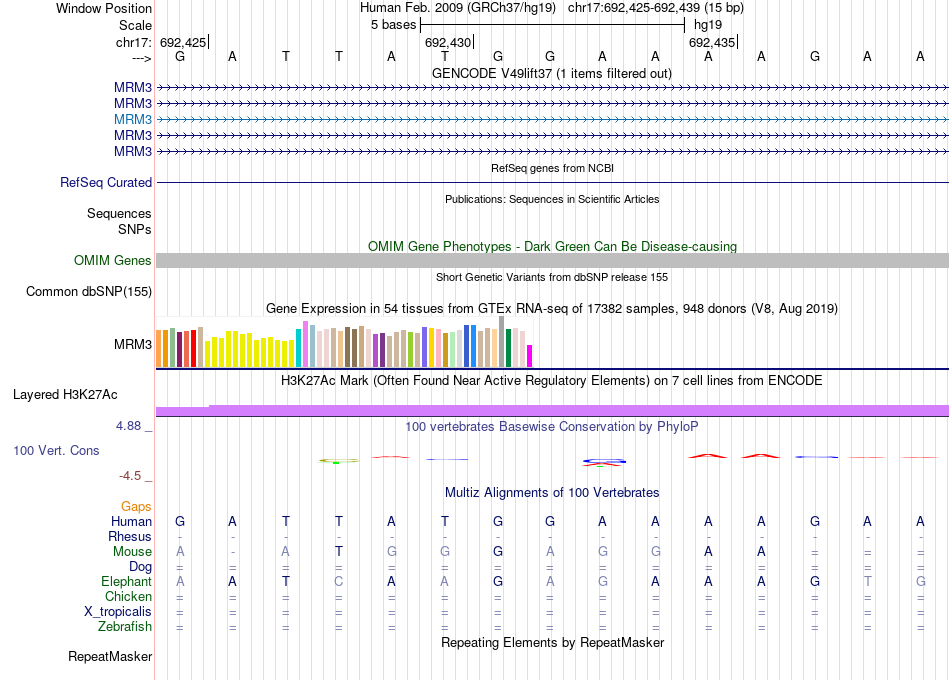The height and width of the screenshot is (680, 950).
Task: Click the hg19 label beside scale bar
Action: (x=708, y=25)
